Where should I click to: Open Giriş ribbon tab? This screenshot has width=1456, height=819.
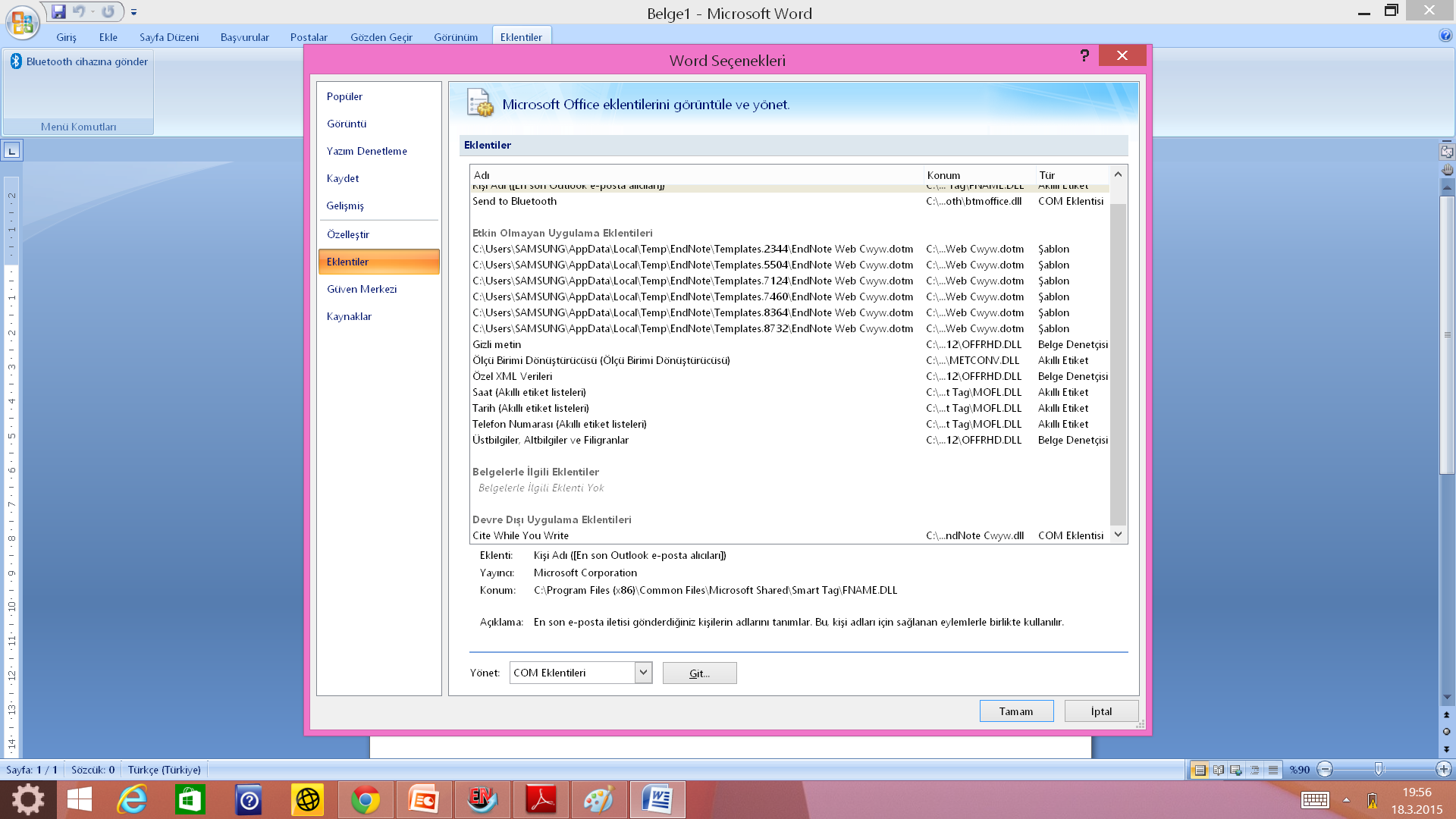(66, 37)
